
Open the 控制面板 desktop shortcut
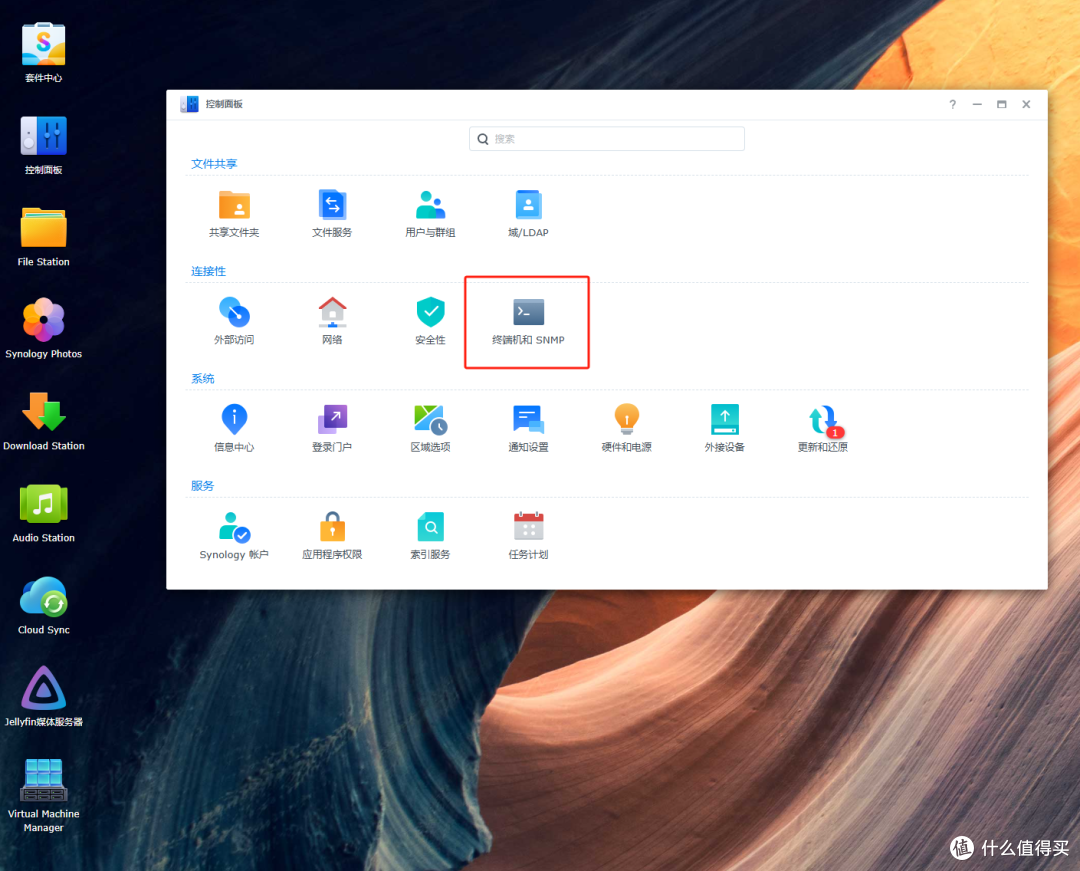click(43, 145)
